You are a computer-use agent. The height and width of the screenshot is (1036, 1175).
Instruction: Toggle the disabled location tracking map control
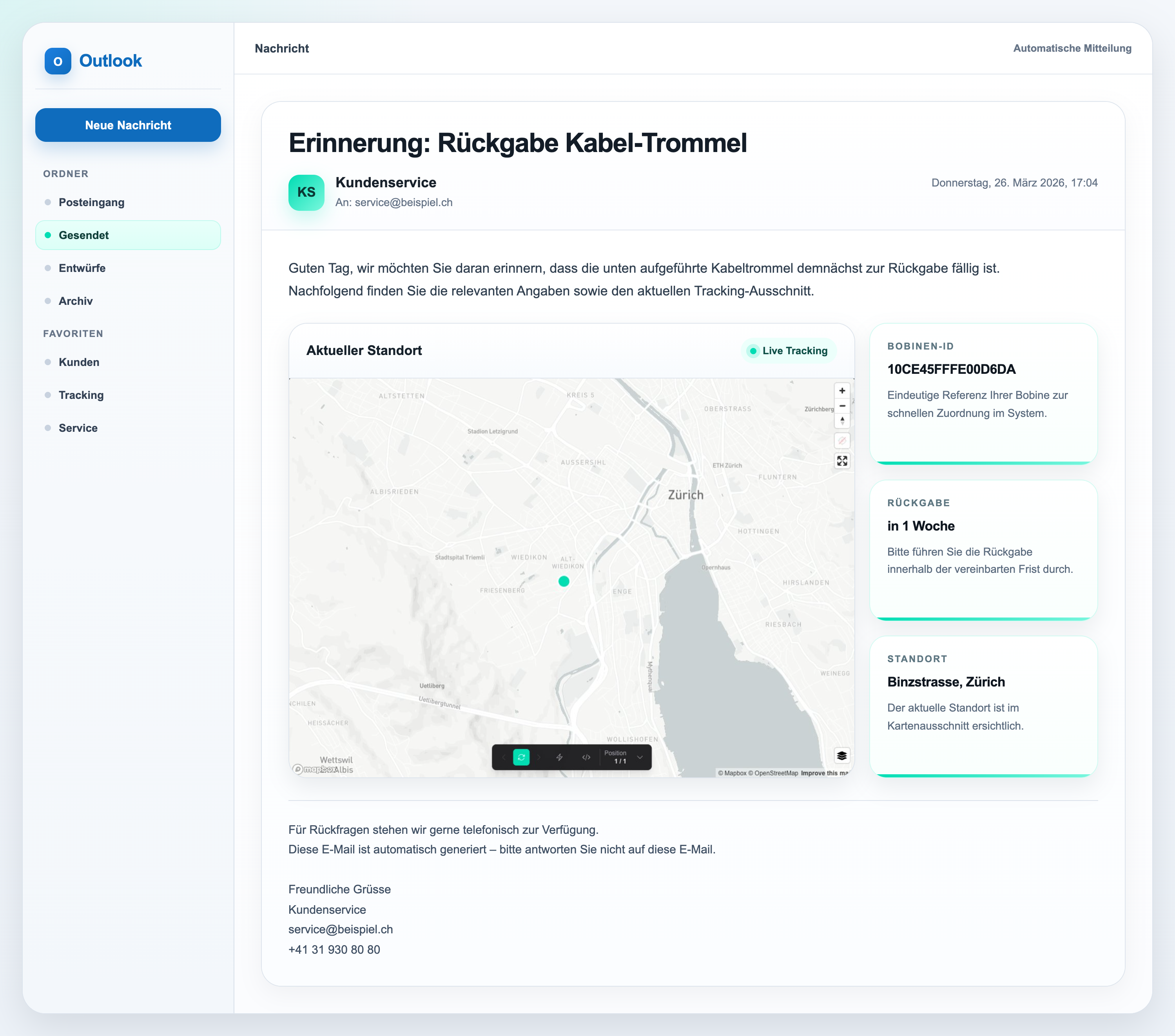841,441
